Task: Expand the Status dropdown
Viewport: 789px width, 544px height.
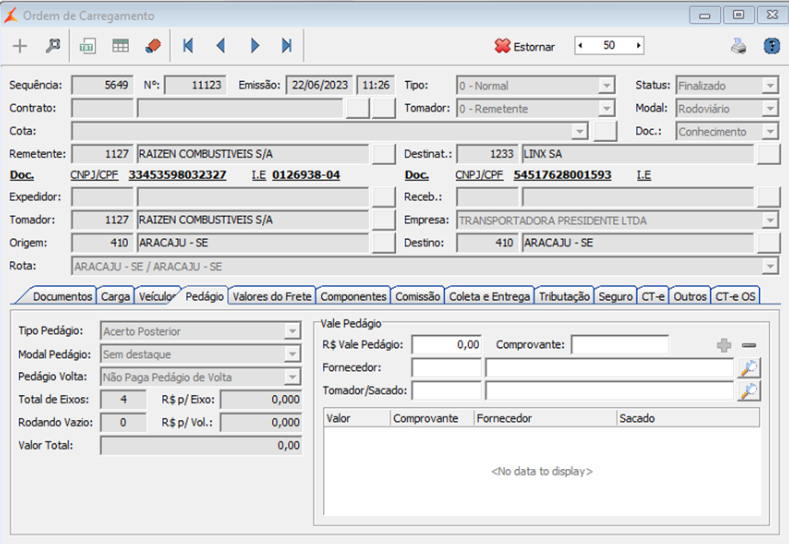Action: 769,86
